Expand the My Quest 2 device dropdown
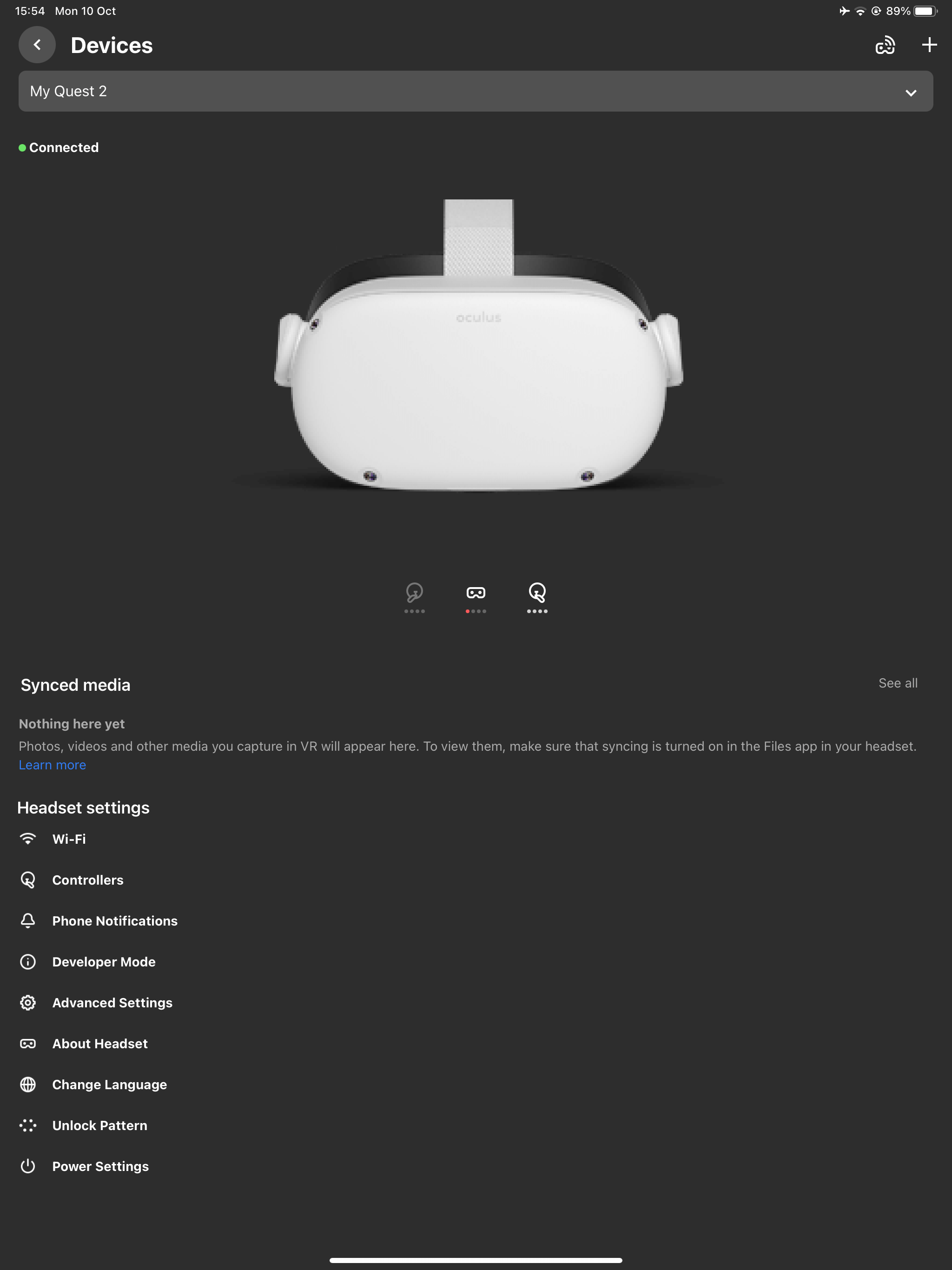This screenshot has width=952, height=1270. click(476, 91)
